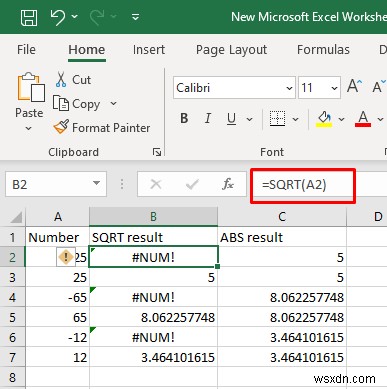Click the Paste clipboard icon

pos(31,87)
